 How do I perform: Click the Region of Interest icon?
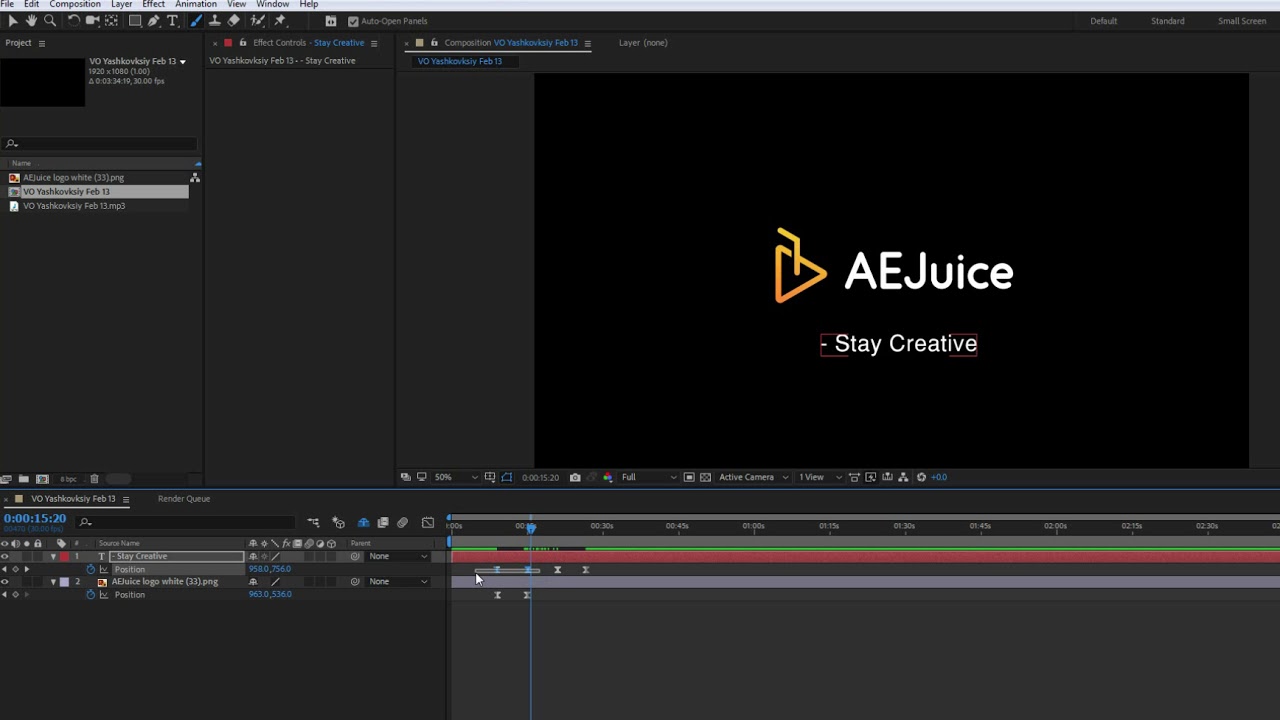tap(689, 477)
